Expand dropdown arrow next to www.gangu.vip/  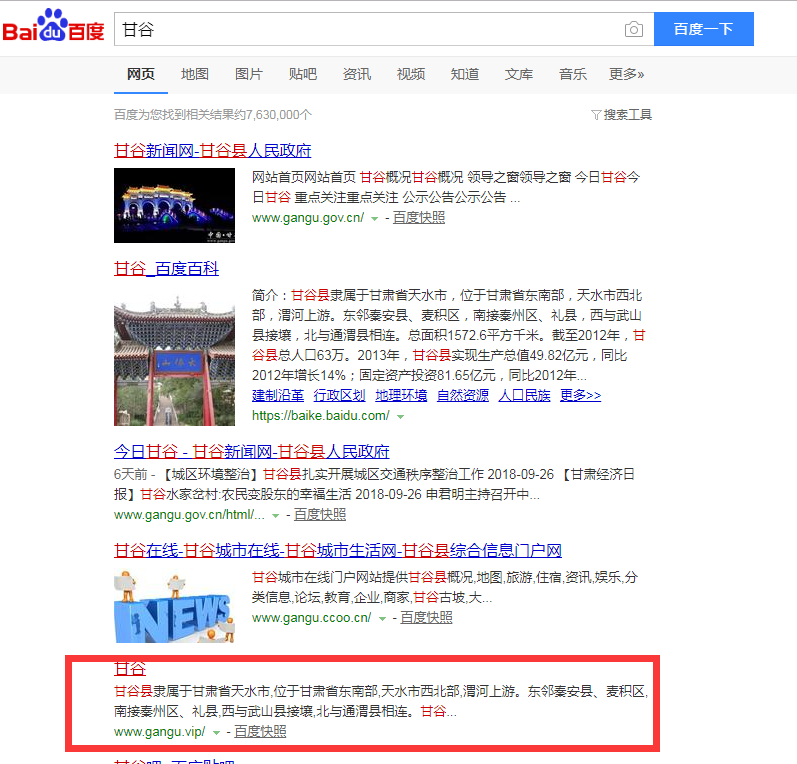(x=216, y=733)
